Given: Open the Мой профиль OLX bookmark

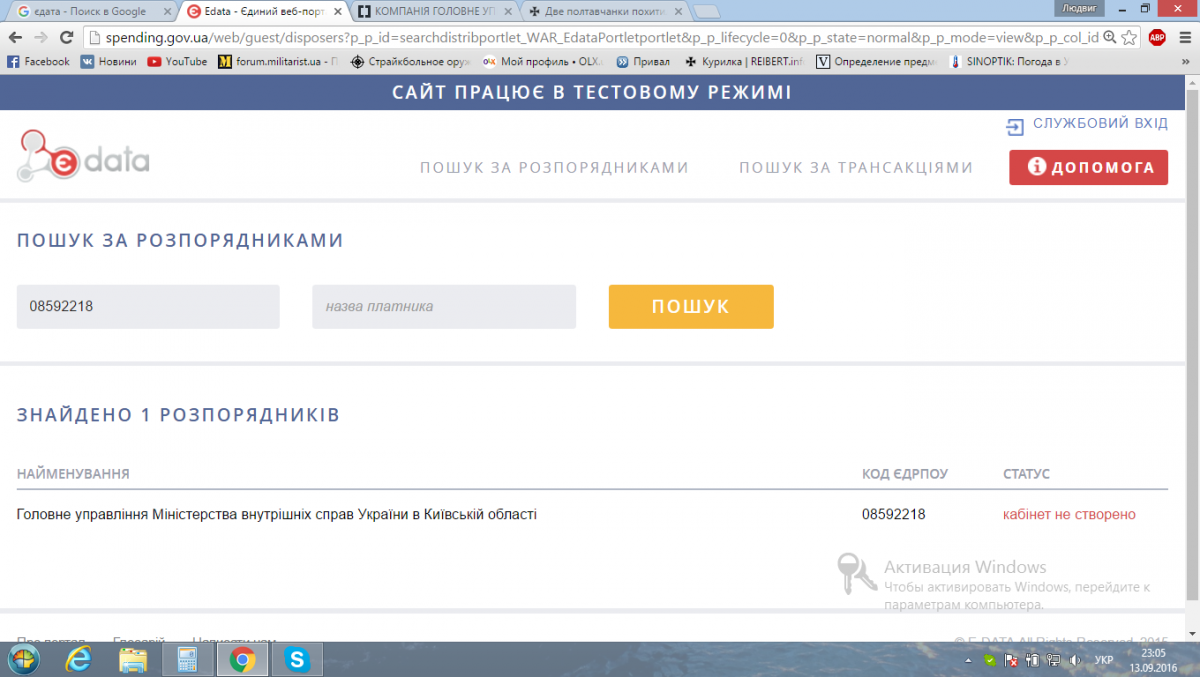Looking at the screenshot, I should click(x=541, y=61).
